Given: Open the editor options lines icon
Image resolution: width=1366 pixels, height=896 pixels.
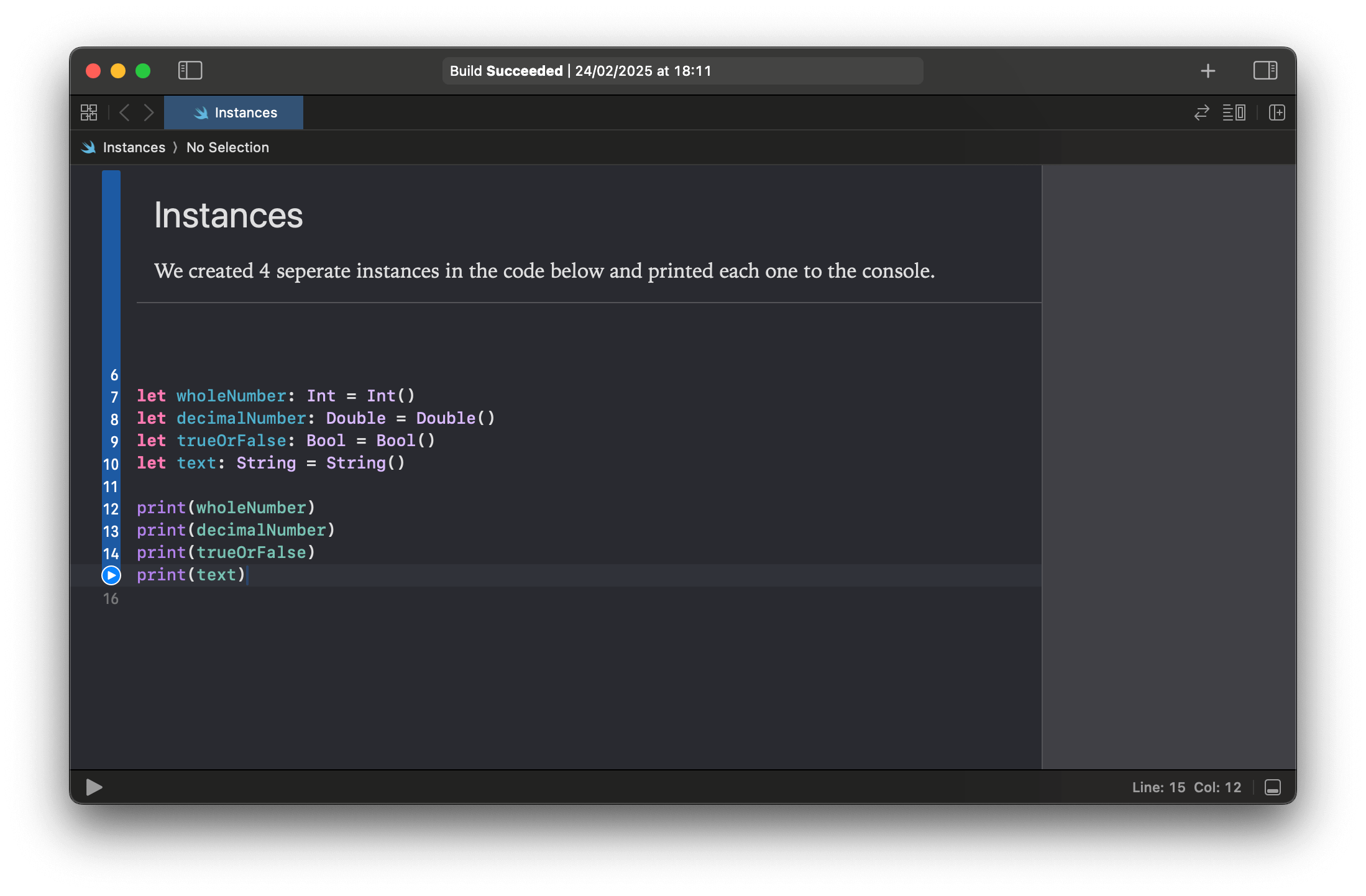Looking at the screenshot, I should pyautogui.click(x=1234, y=112).
